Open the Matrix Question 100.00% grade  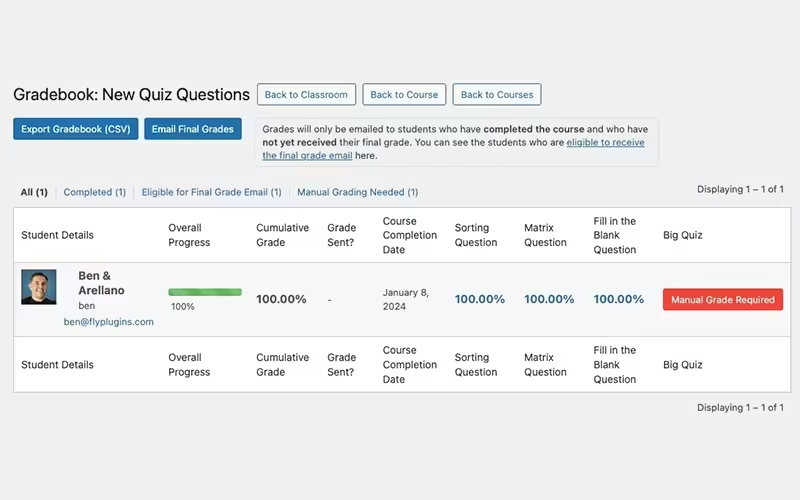[x=549, y=299]
